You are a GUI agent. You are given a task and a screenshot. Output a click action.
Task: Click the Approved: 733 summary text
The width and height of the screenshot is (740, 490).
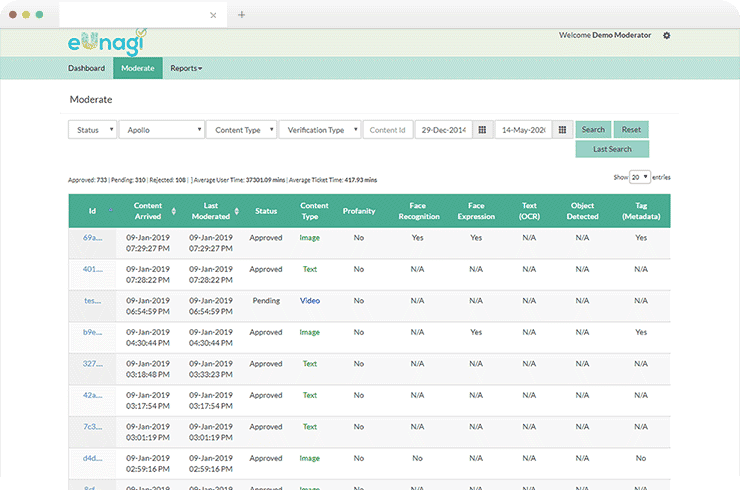click(88, 180)
